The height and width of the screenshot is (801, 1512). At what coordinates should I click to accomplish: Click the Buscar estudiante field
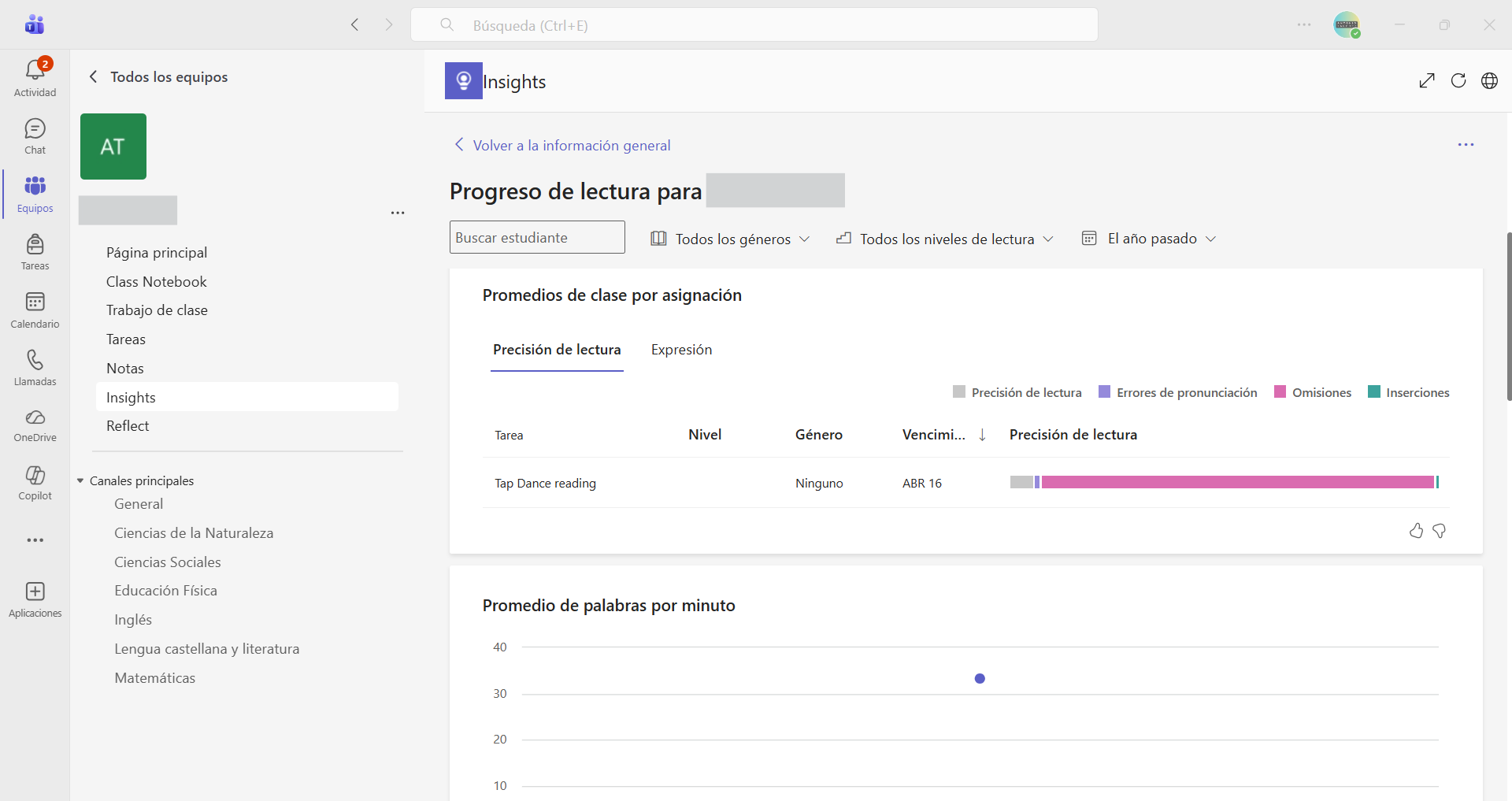click(537, 237)
